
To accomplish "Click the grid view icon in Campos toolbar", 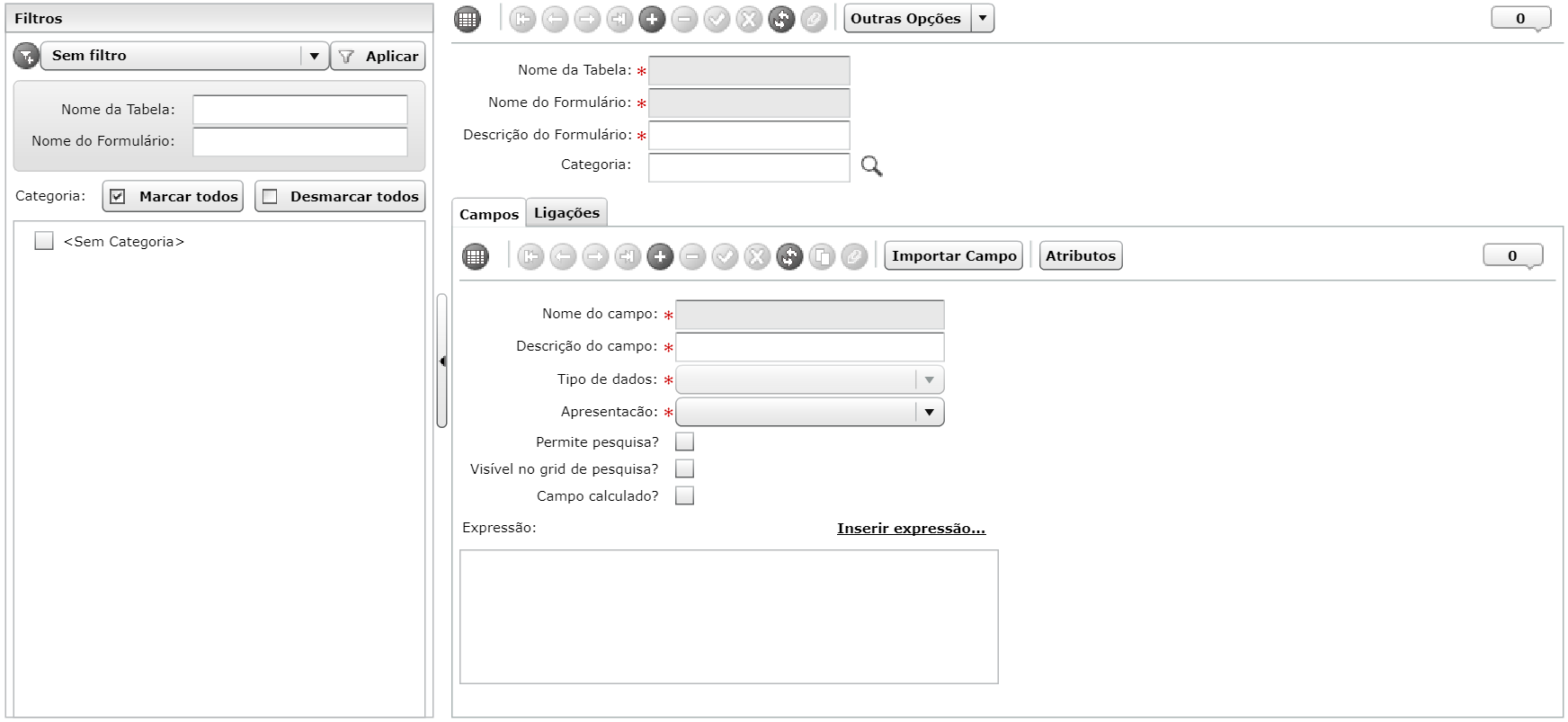I will [476, 256].
